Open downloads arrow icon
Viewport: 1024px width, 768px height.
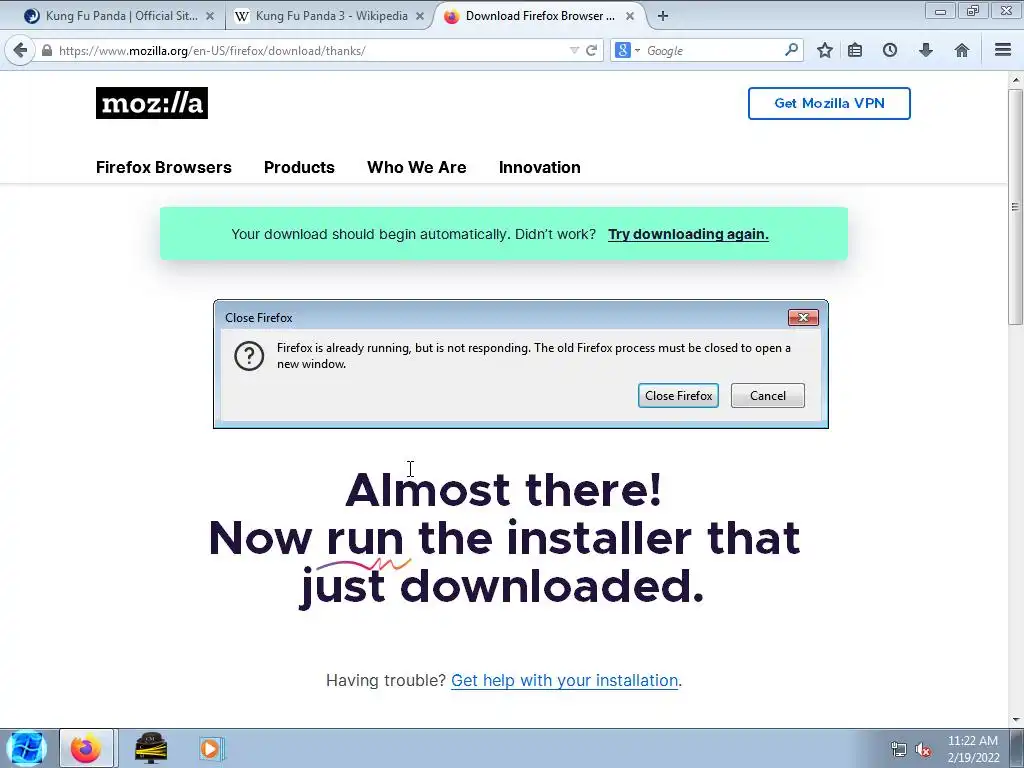925,50
